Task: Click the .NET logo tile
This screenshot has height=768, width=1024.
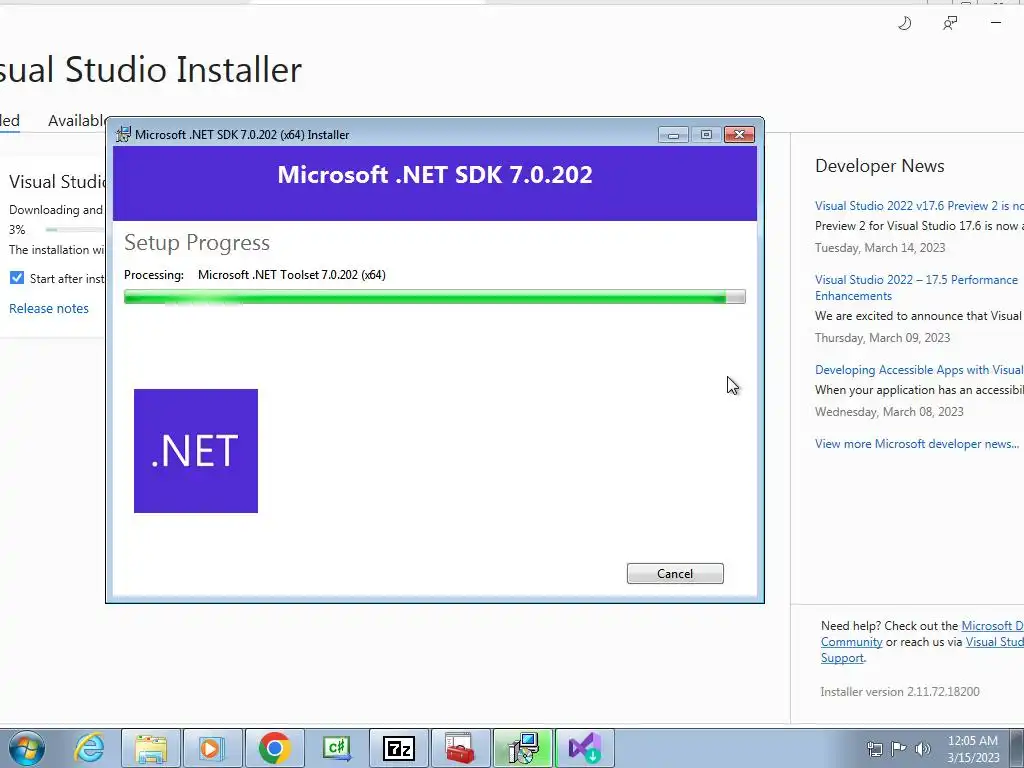Action: pos(196,451)
